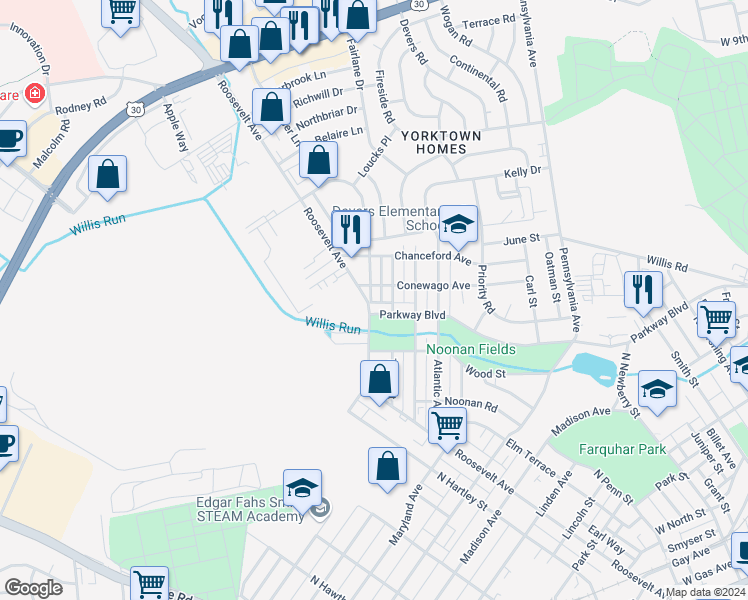Click the Malcolm Rd label

point(52,144)
